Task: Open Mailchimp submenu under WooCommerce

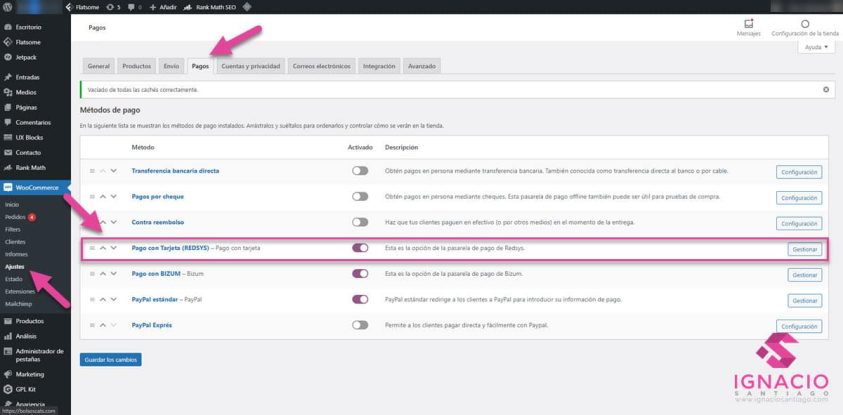Action: point(16,304)
